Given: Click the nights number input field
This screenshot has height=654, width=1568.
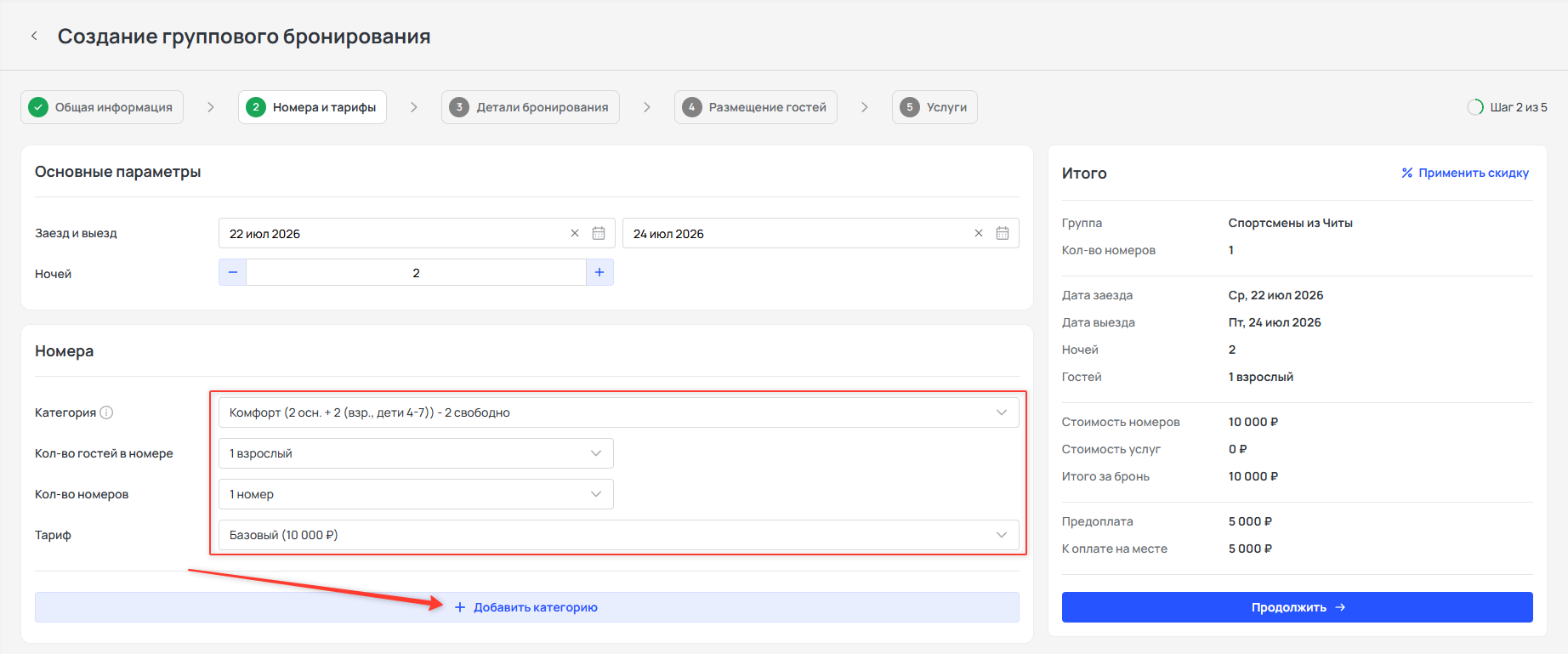Looking at the screenshot, I should coord(416,272).
